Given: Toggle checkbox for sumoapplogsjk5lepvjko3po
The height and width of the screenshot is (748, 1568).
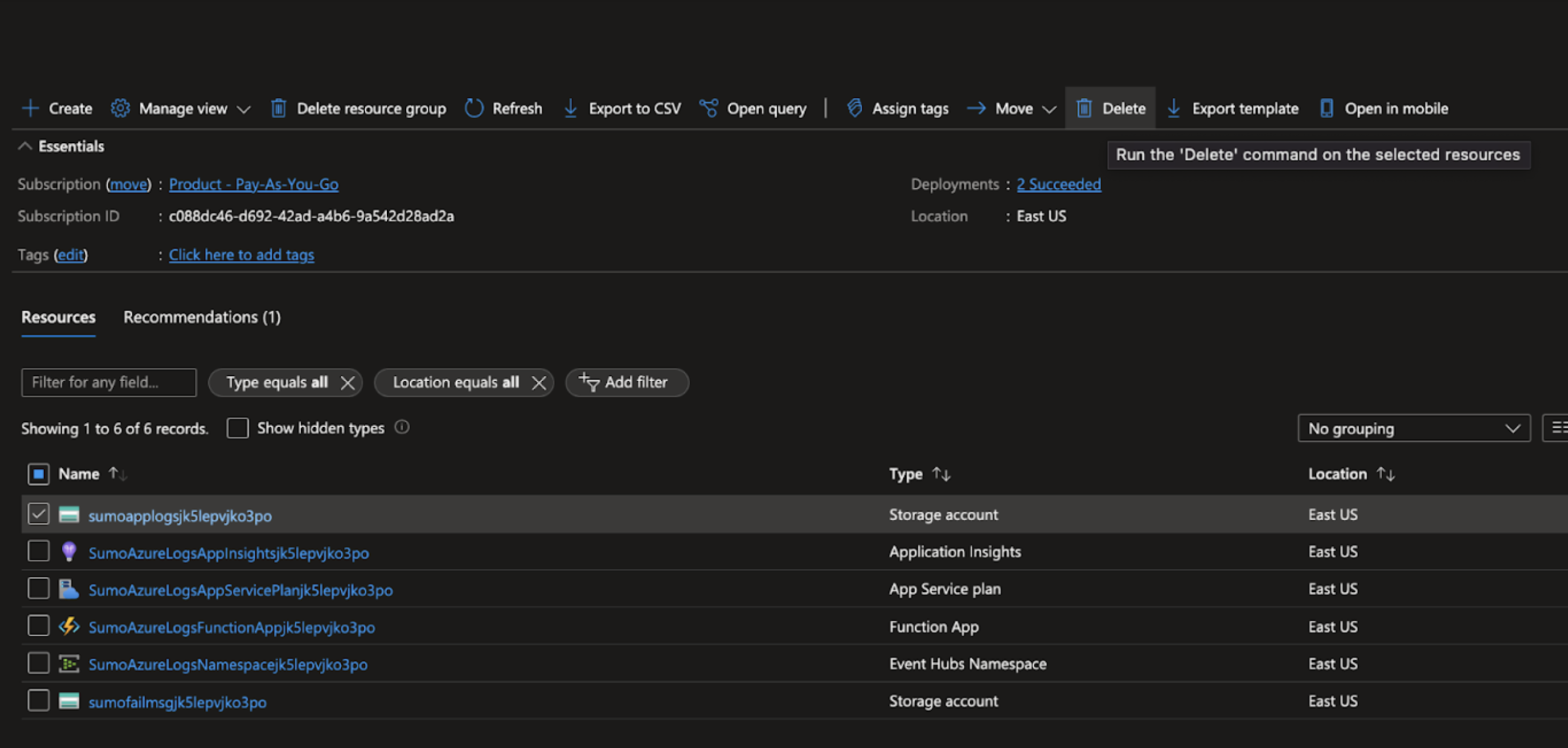Looking at the screenshot, I should click(x=37, y=514).
